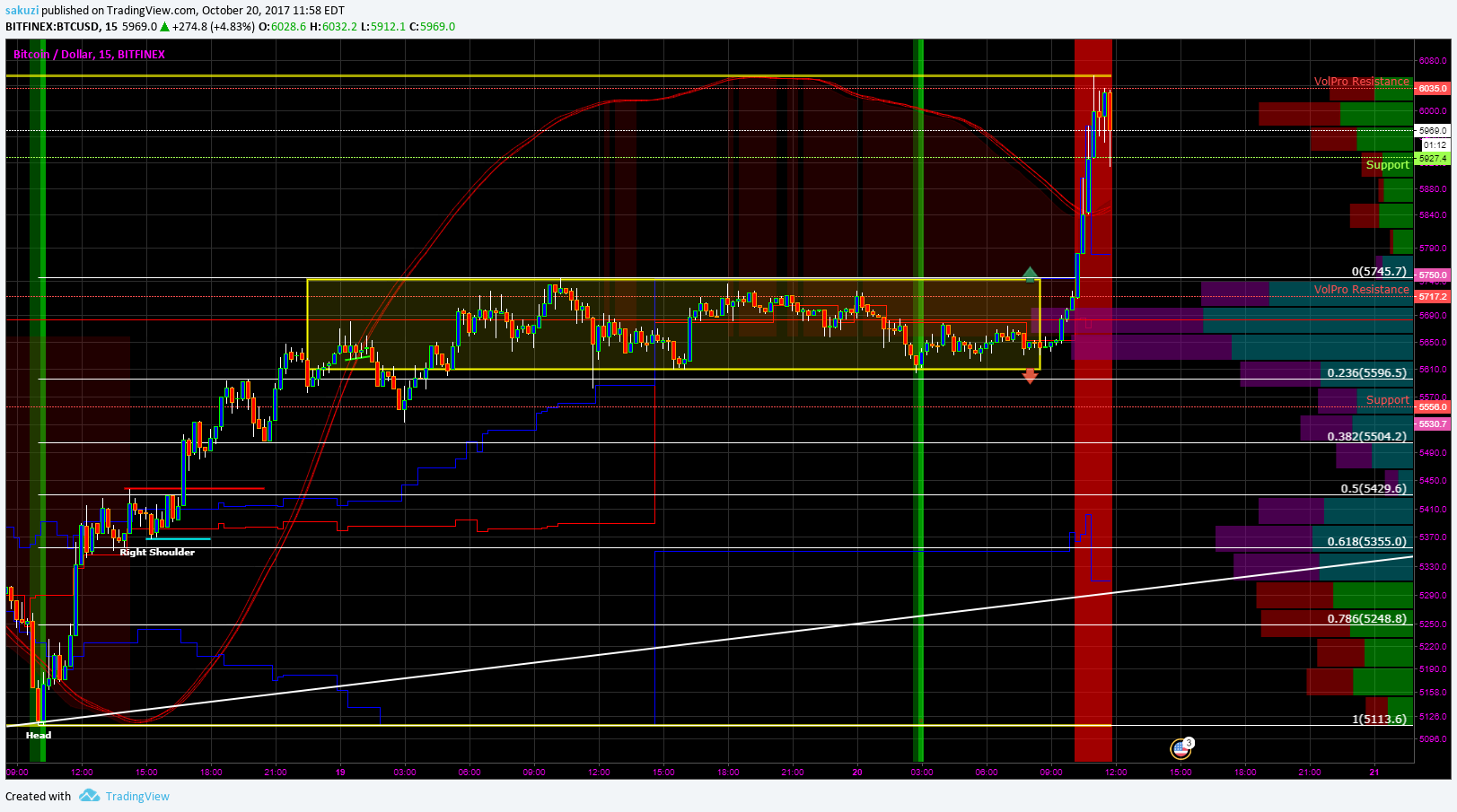Click the green 5927.4 price tag
Viewport: 1457px width, 812px height.
[1433, 159]
